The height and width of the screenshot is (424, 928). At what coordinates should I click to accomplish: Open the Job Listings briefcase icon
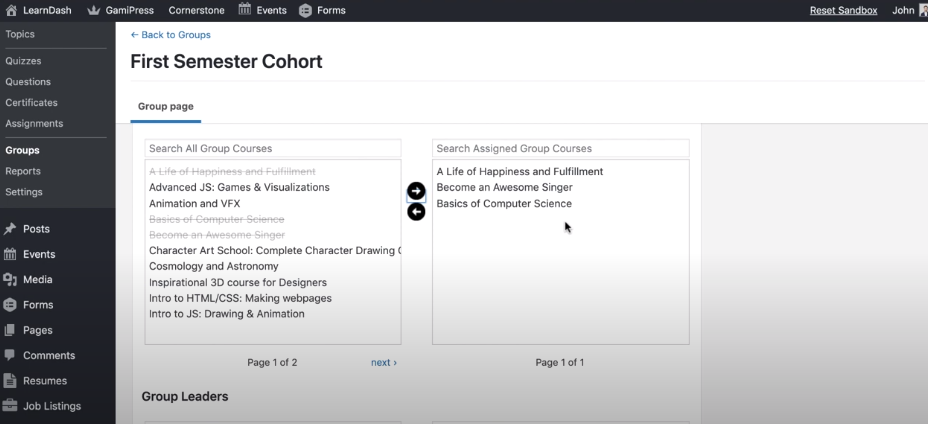click(11, 406)
